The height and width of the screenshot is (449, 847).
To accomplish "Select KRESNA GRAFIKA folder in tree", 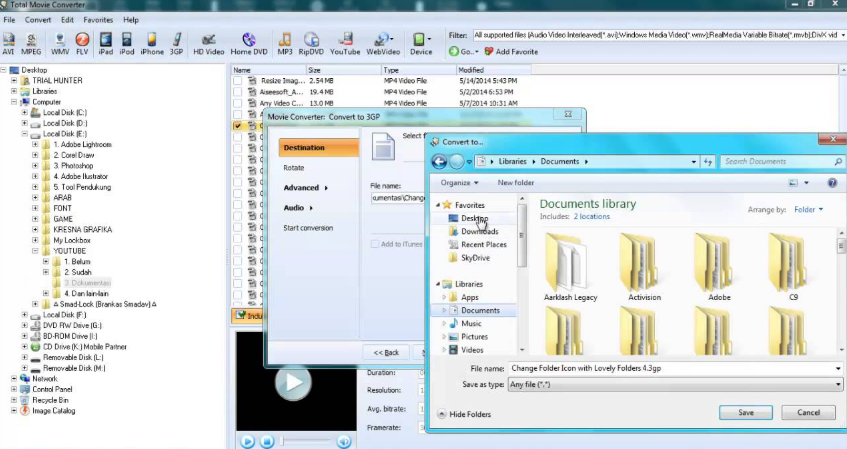I will (83, 230).
